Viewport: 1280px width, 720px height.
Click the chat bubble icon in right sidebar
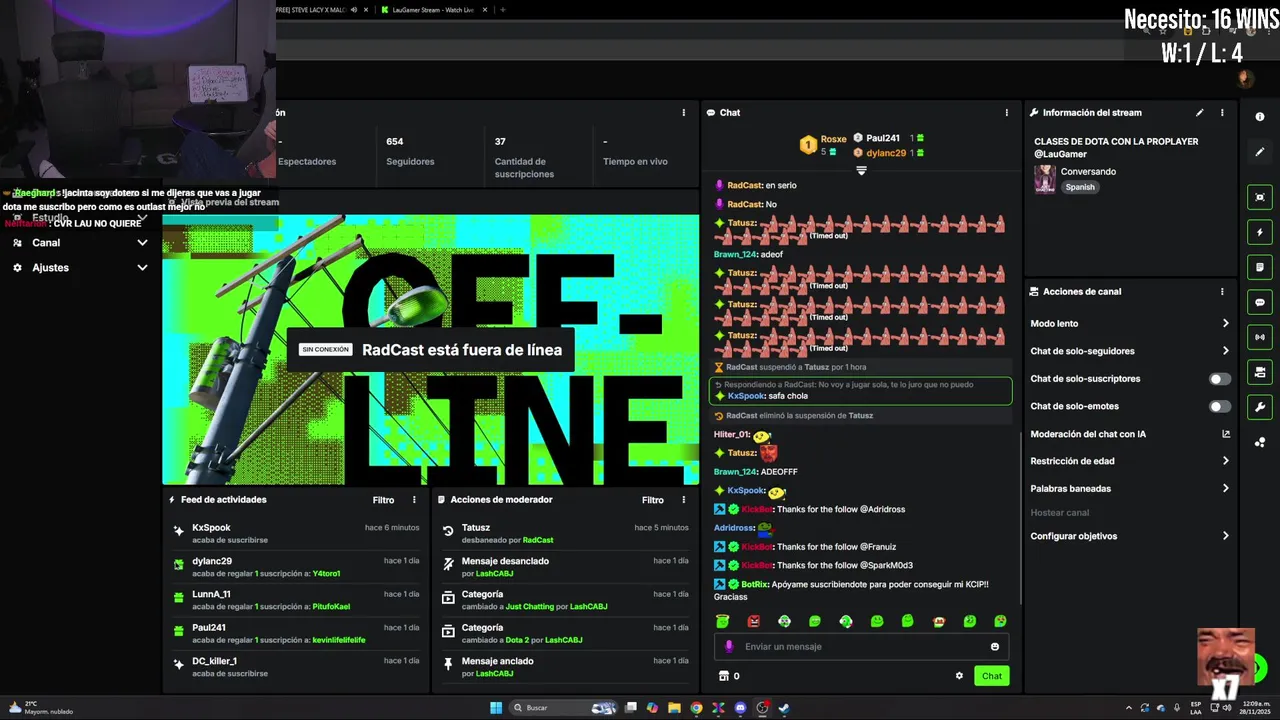pyautogui.click(x=1259, y=302)
